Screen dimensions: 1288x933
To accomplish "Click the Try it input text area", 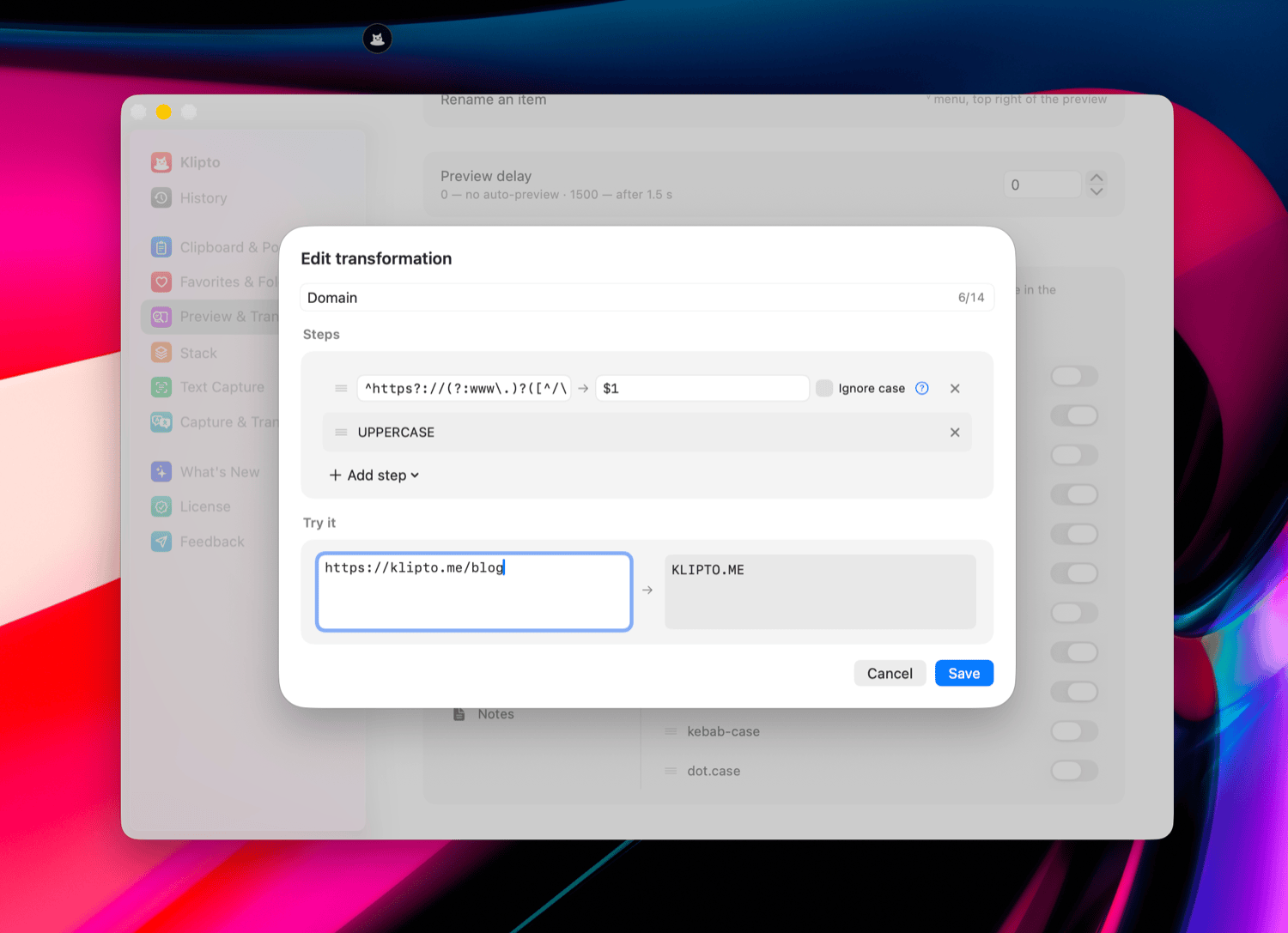I will (474, 591).
